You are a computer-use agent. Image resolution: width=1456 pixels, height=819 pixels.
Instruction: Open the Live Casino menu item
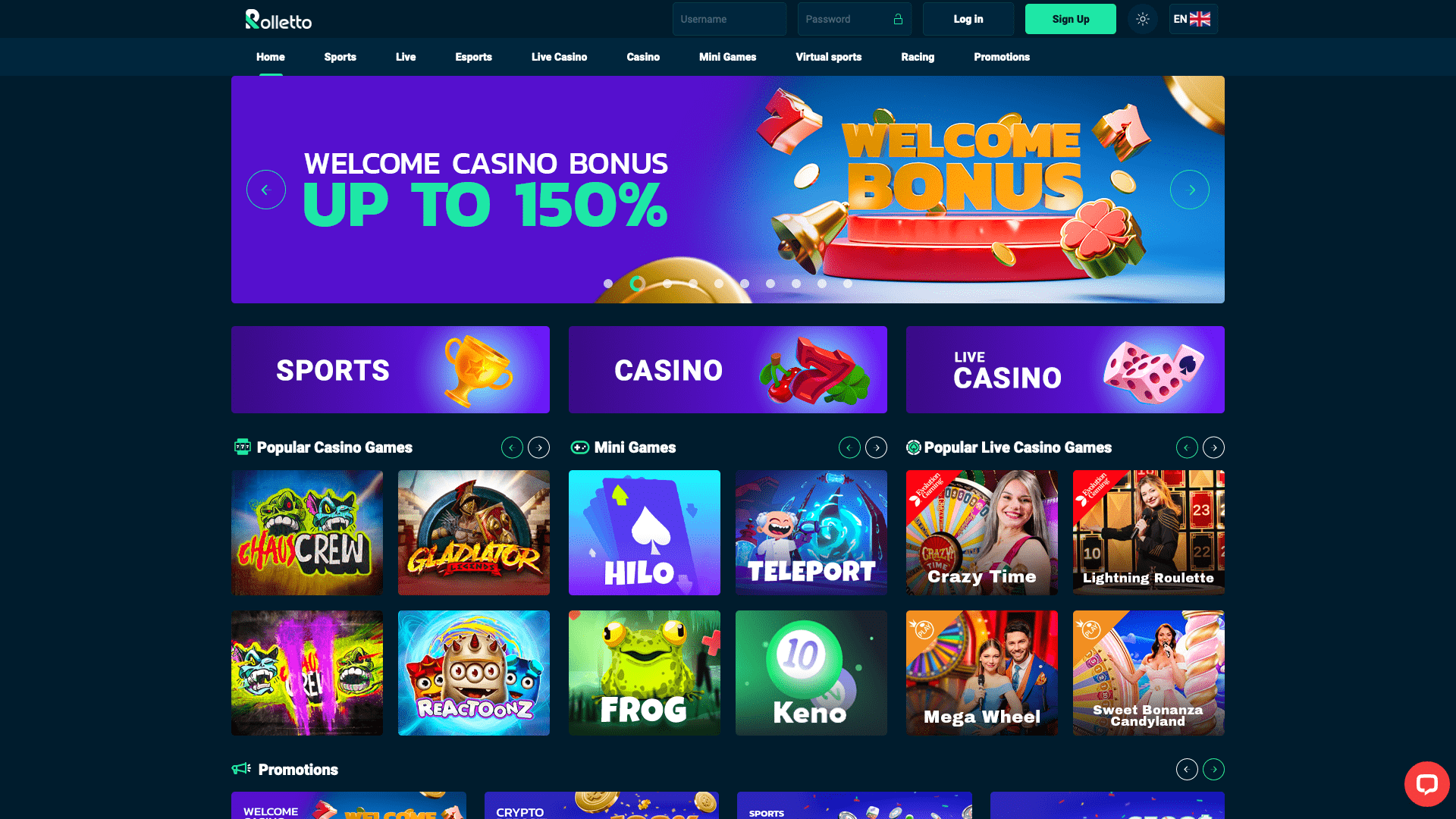click(x=559, y=57)
